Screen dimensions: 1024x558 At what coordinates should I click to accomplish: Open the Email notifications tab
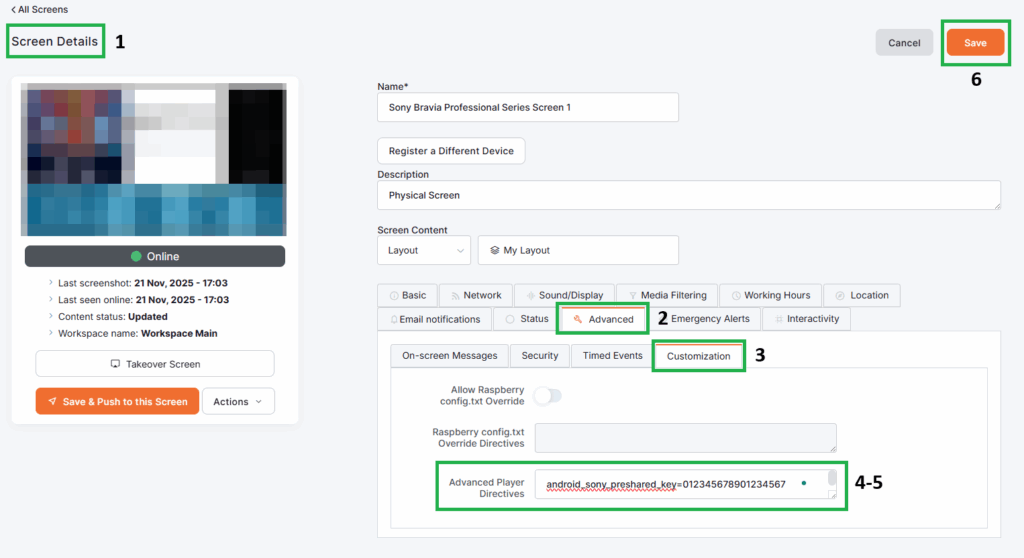pyautogui.click(x=434, y=319)
